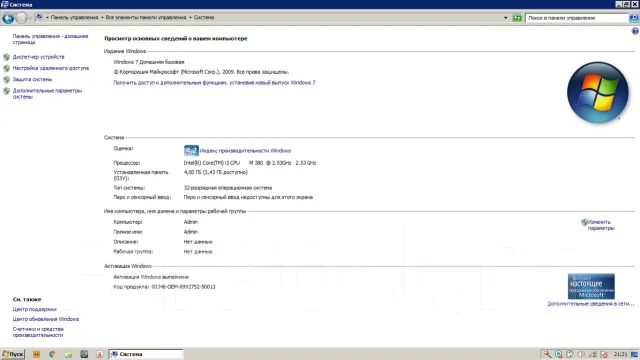Screen dimensions: 640x360
Task: Open the network signal icon in the tray
Action: pos(593,354)
